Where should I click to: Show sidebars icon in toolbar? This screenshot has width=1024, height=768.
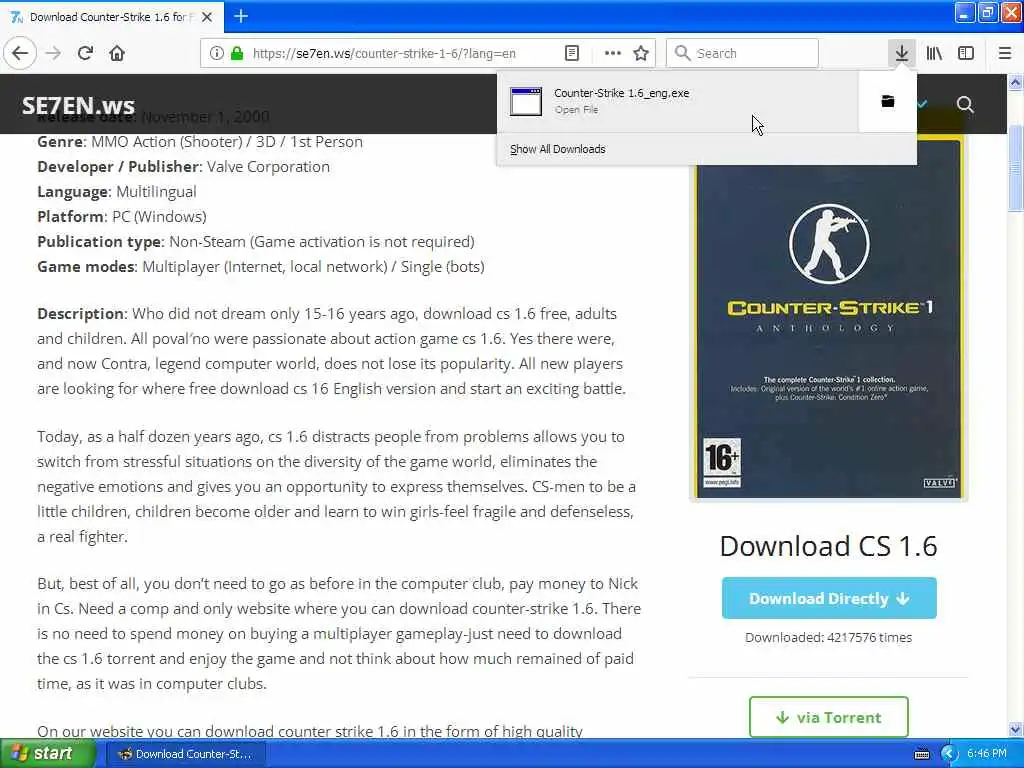click(x=966, y=53)
